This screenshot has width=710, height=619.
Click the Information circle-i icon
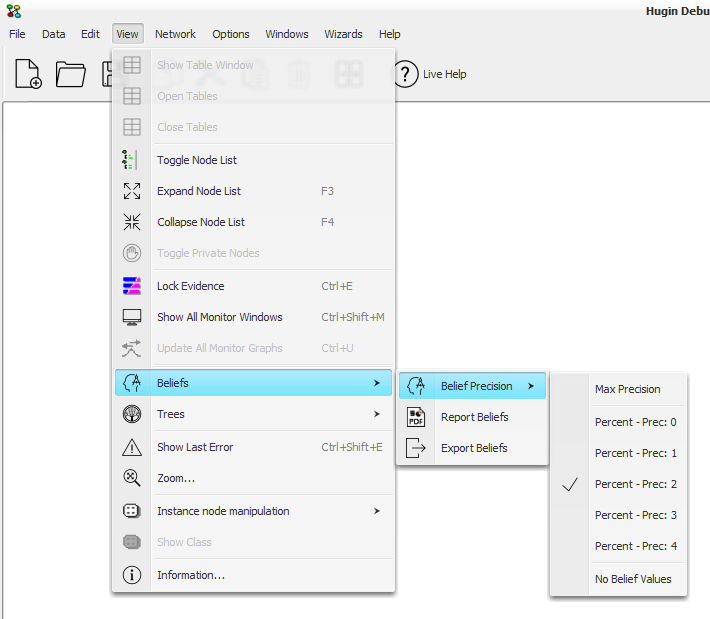click(x=132, y=575)
